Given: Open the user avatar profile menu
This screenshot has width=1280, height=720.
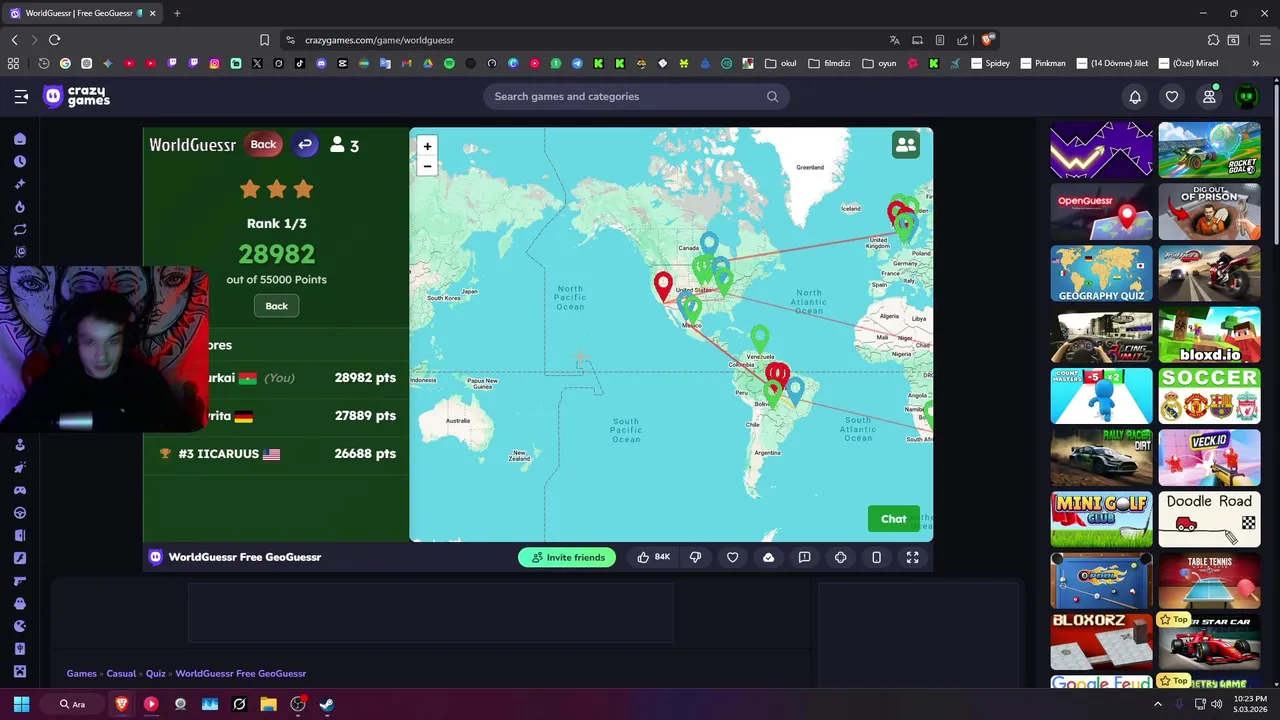Looking at the screenshot, I should click(x=1246, y=97).
